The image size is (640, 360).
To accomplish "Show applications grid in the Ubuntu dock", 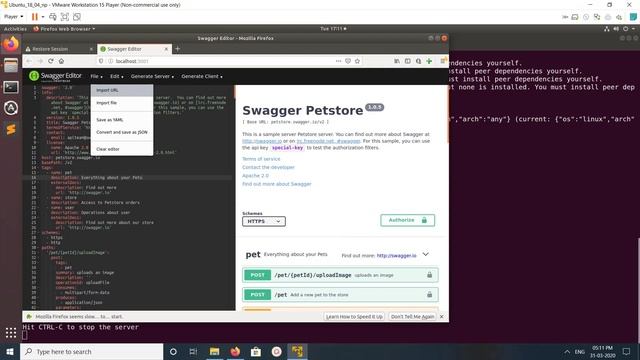I will click(11, 333).
